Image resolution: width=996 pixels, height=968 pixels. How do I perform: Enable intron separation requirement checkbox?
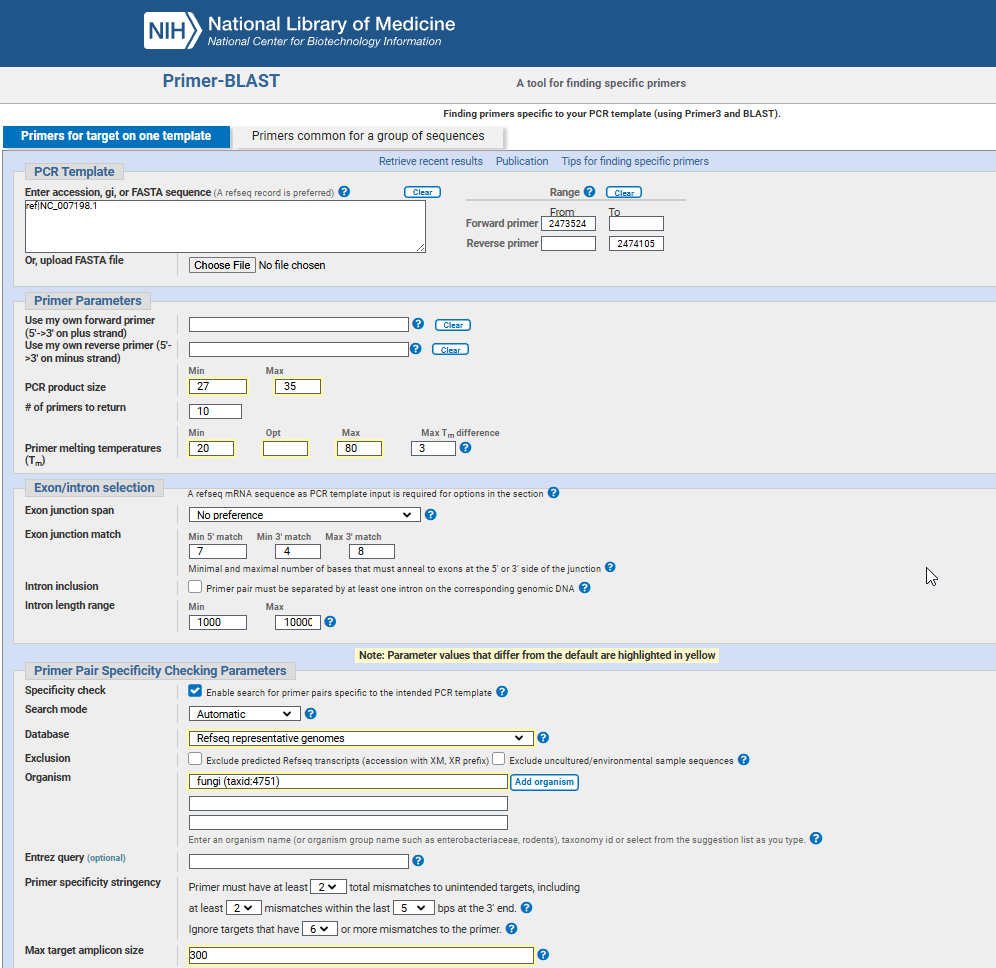[195, 587]
